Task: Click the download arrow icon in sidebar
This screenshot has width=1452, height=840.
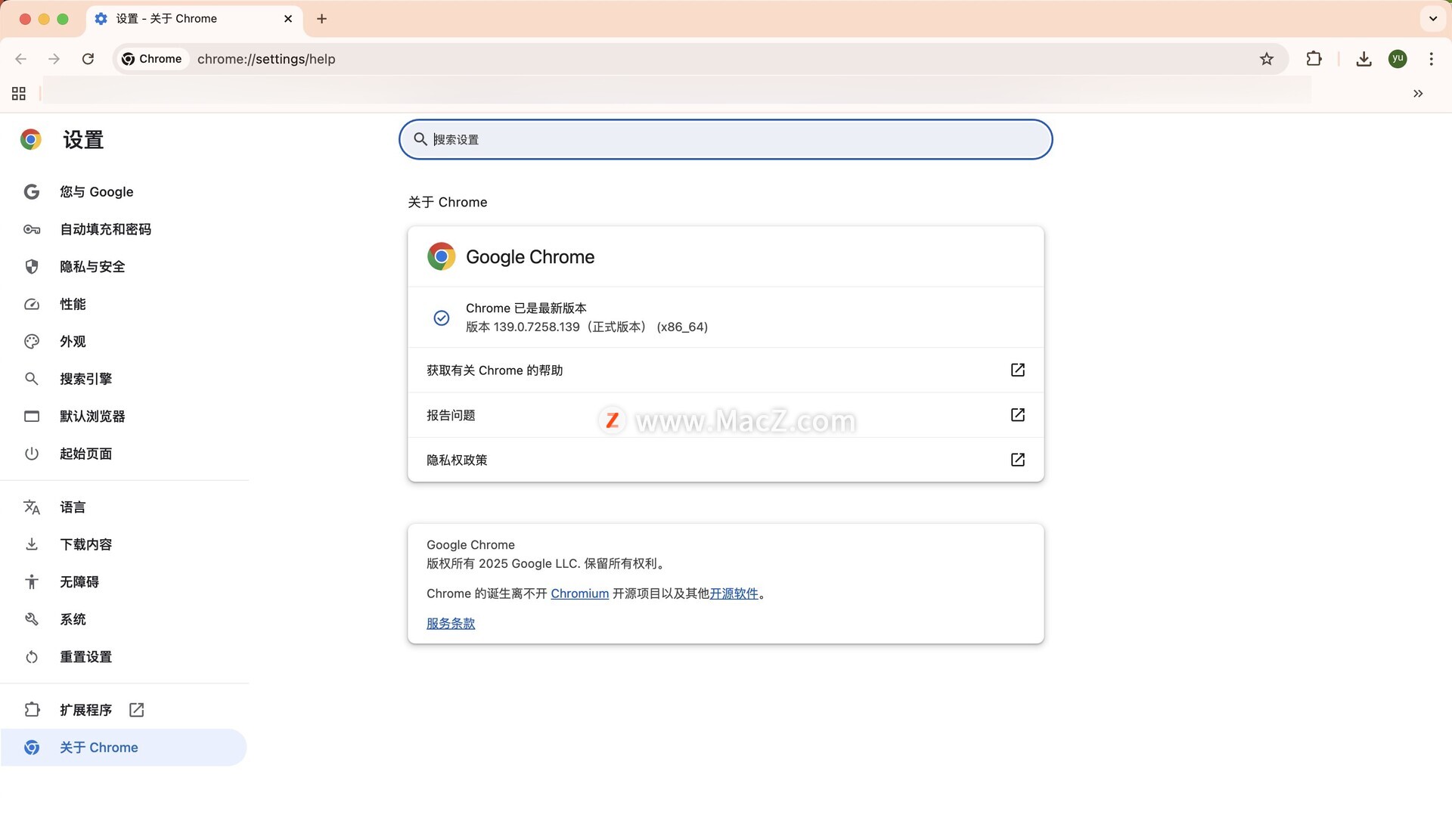Action: point(32,544)
